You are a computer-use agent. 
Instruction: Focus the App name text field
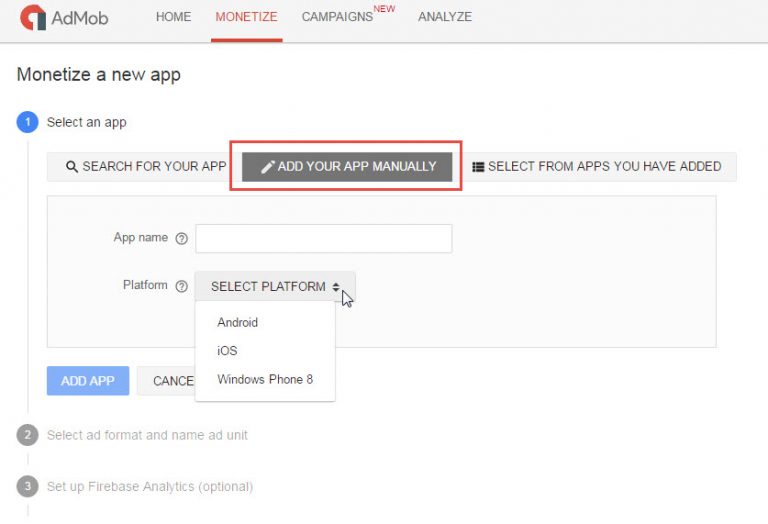tap(323, 239)
